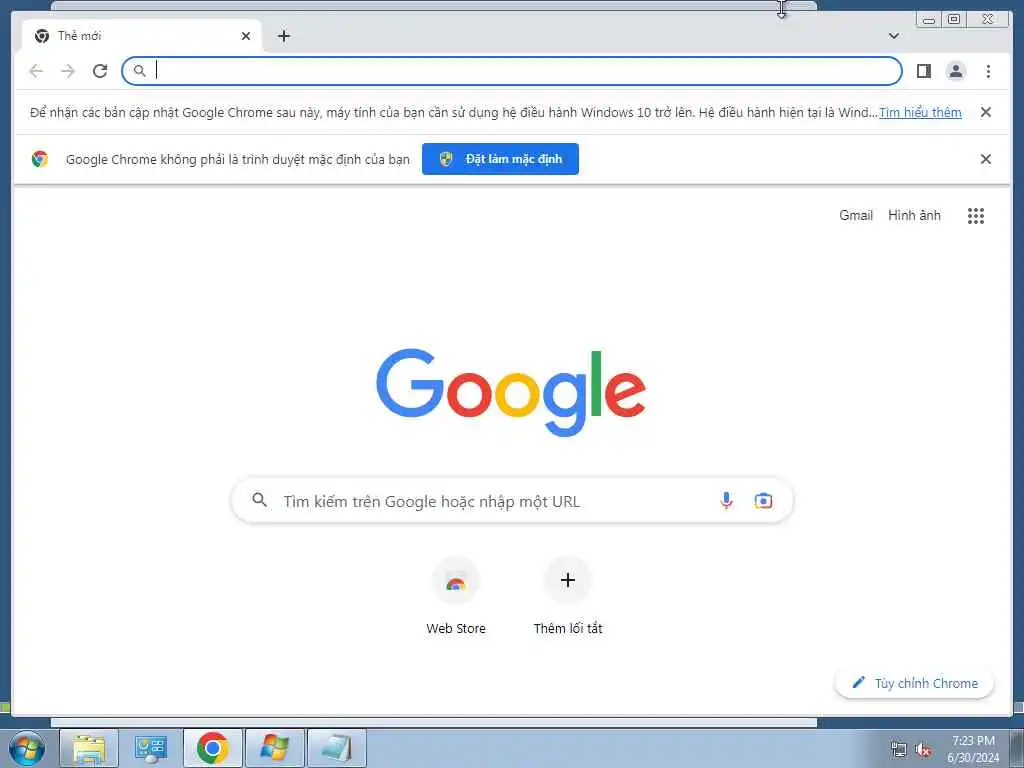Click the network tray icon
This screenshot has height=768, width=1024.
coord(899,750)
